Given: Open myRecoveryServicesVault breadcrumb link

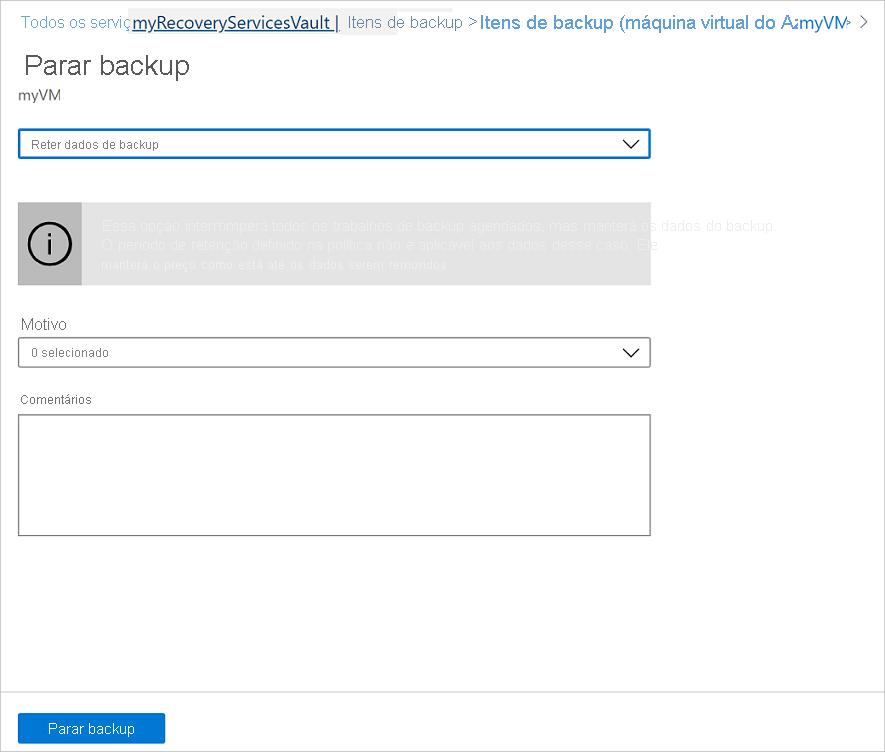Looking at the screenshot, I should (235, 23).
